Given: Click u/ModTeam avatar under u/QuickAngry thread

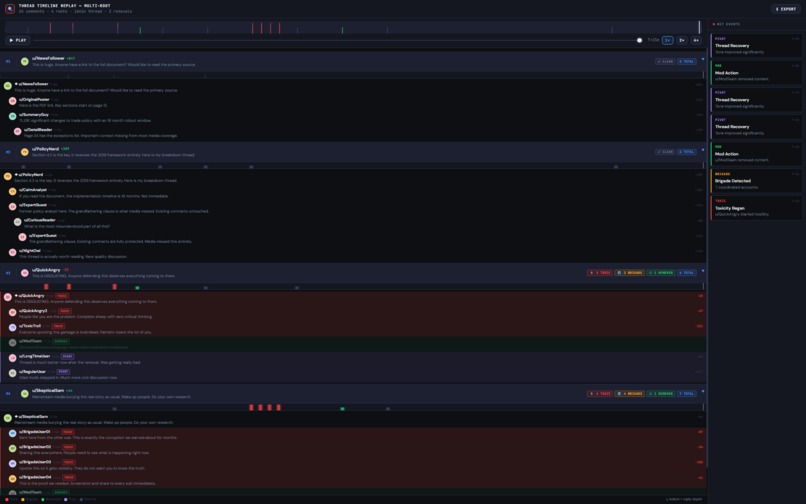Looking at the screenshot, I should click(12, 343).
